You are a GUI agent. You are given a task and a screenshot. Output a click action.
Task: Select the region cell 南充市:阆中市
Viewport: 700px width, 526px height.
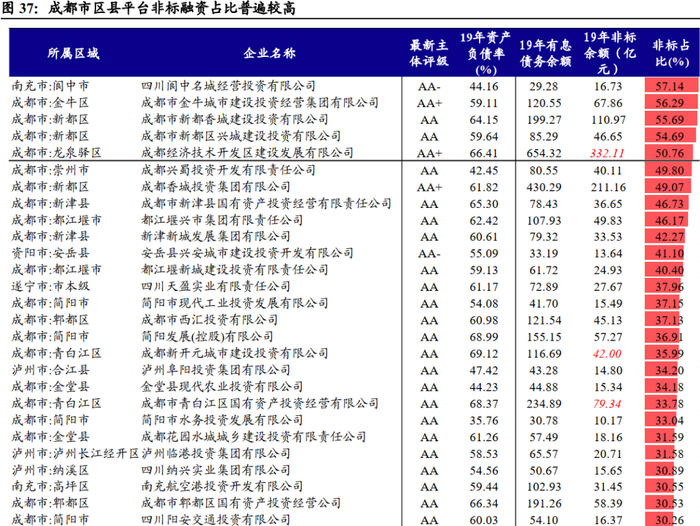point(50,86)
